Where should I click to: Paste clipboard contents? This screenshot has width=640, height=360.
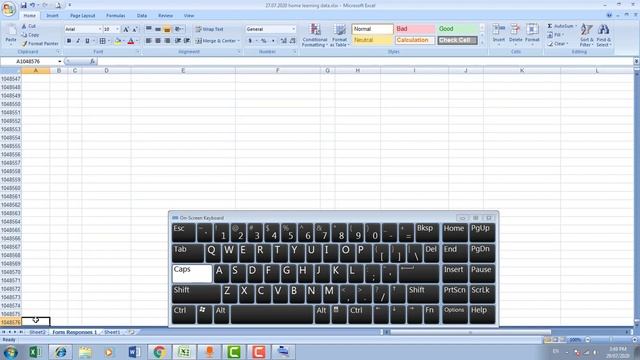[x=11, y=35]
